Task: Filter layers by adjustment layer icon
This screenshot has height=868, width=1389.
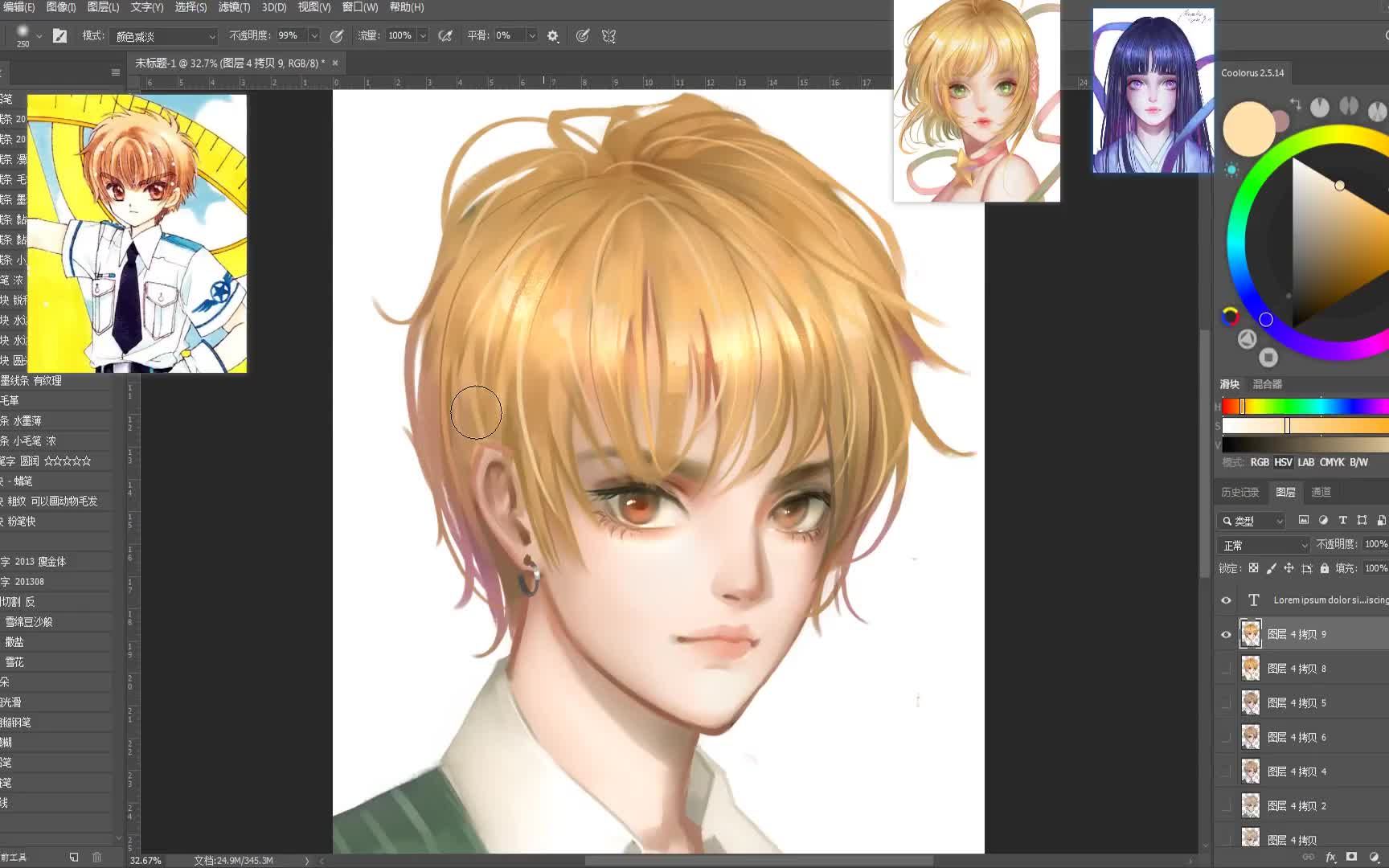Action: [1323, 520]
